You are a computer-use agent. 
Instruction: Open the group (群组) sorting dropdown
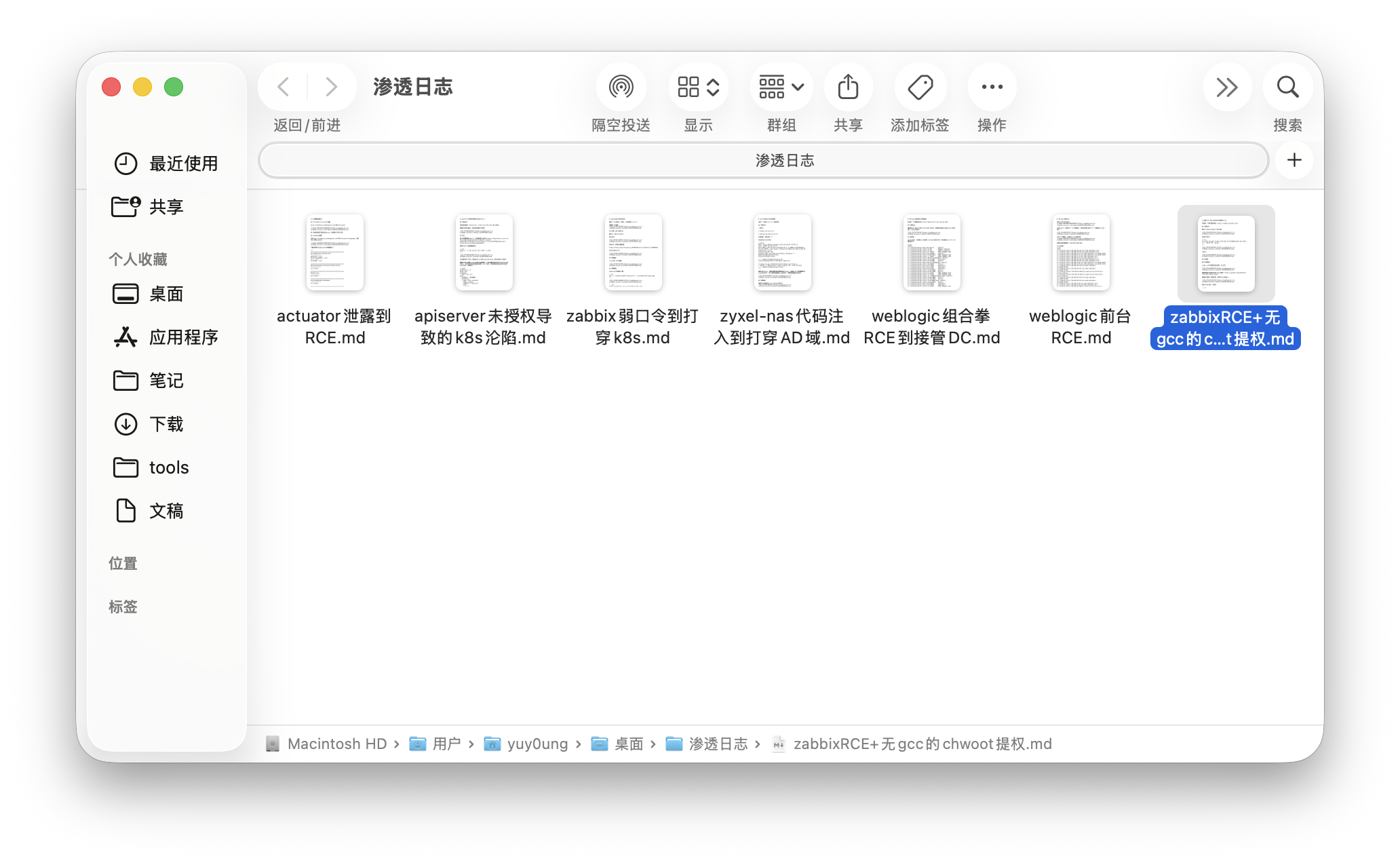click(781, 87)
